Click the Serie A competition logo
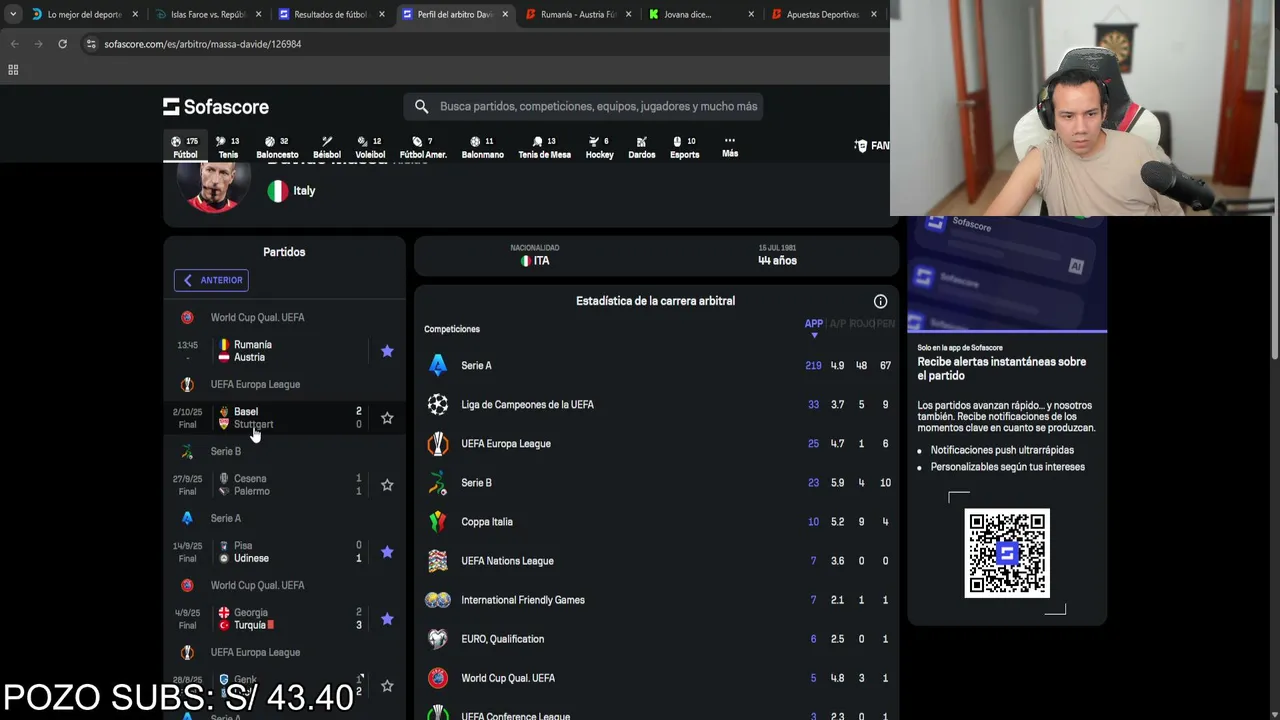1280x720 pixels. pos(438,365)
